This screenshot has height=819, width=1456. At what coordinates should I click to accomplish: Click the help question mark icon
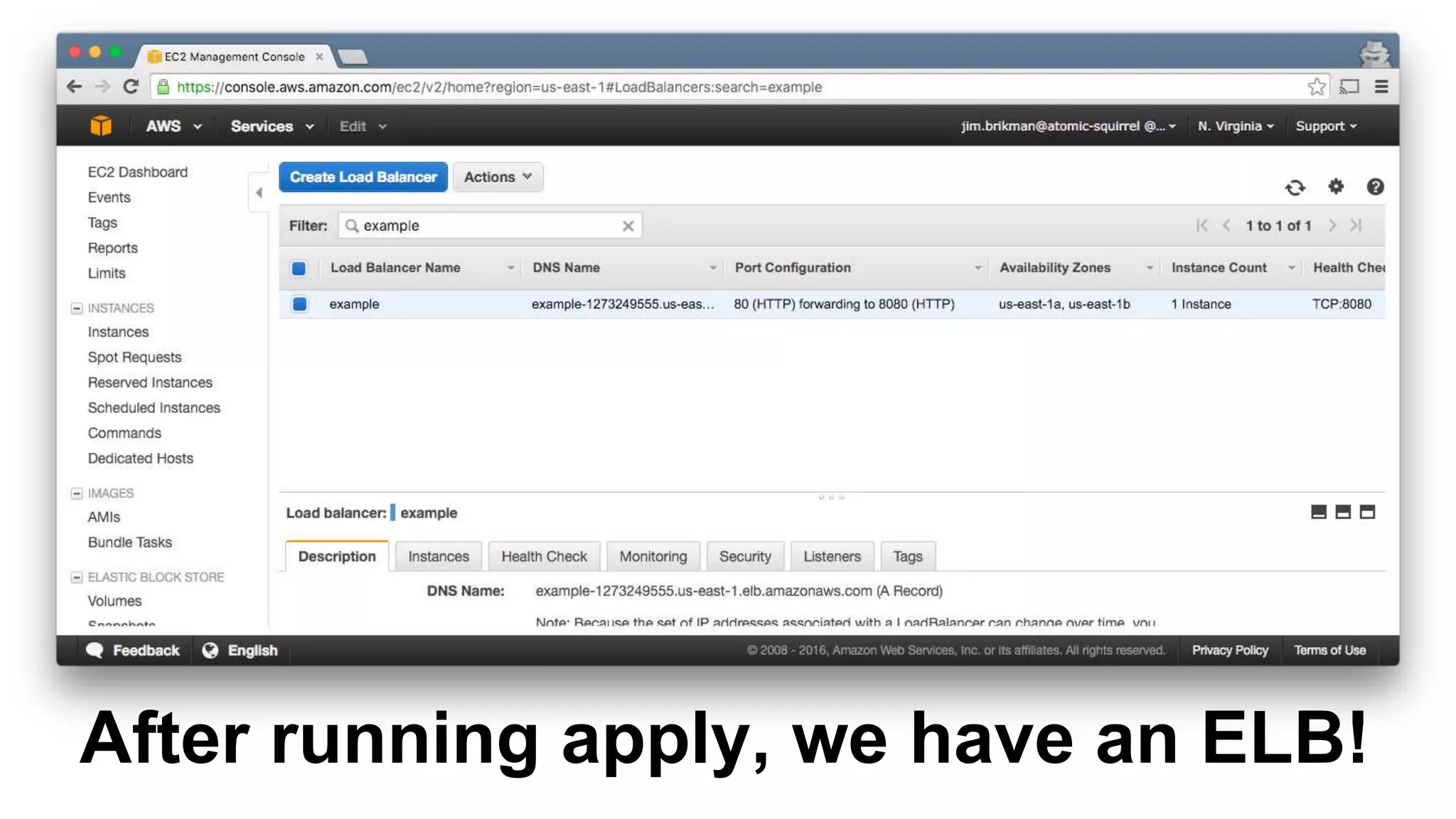tap(1375, 186)
